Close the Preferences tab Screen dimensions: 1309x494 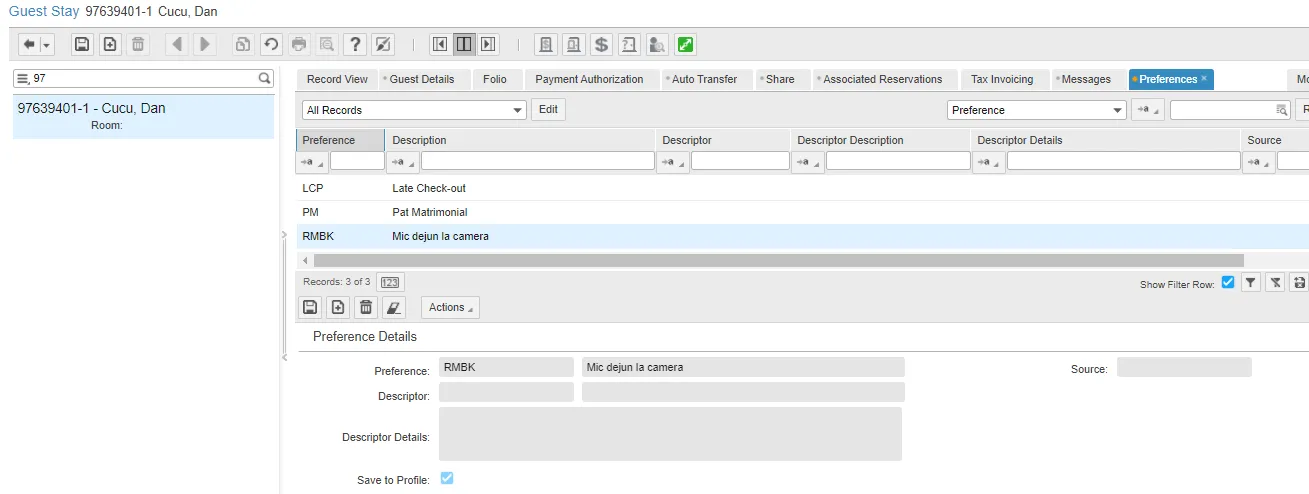pyautogui.click(x=1204, y=78)
